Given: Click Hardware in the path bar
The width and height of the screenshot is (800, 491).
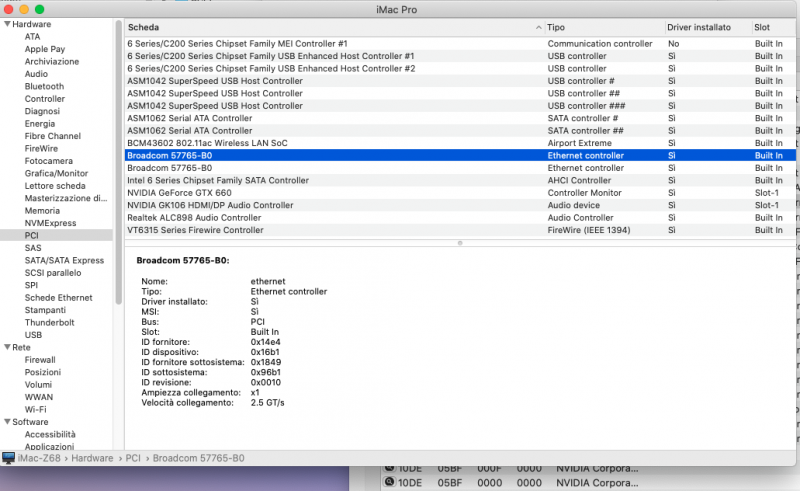Looking at the screenshot, I should [92, 458].
